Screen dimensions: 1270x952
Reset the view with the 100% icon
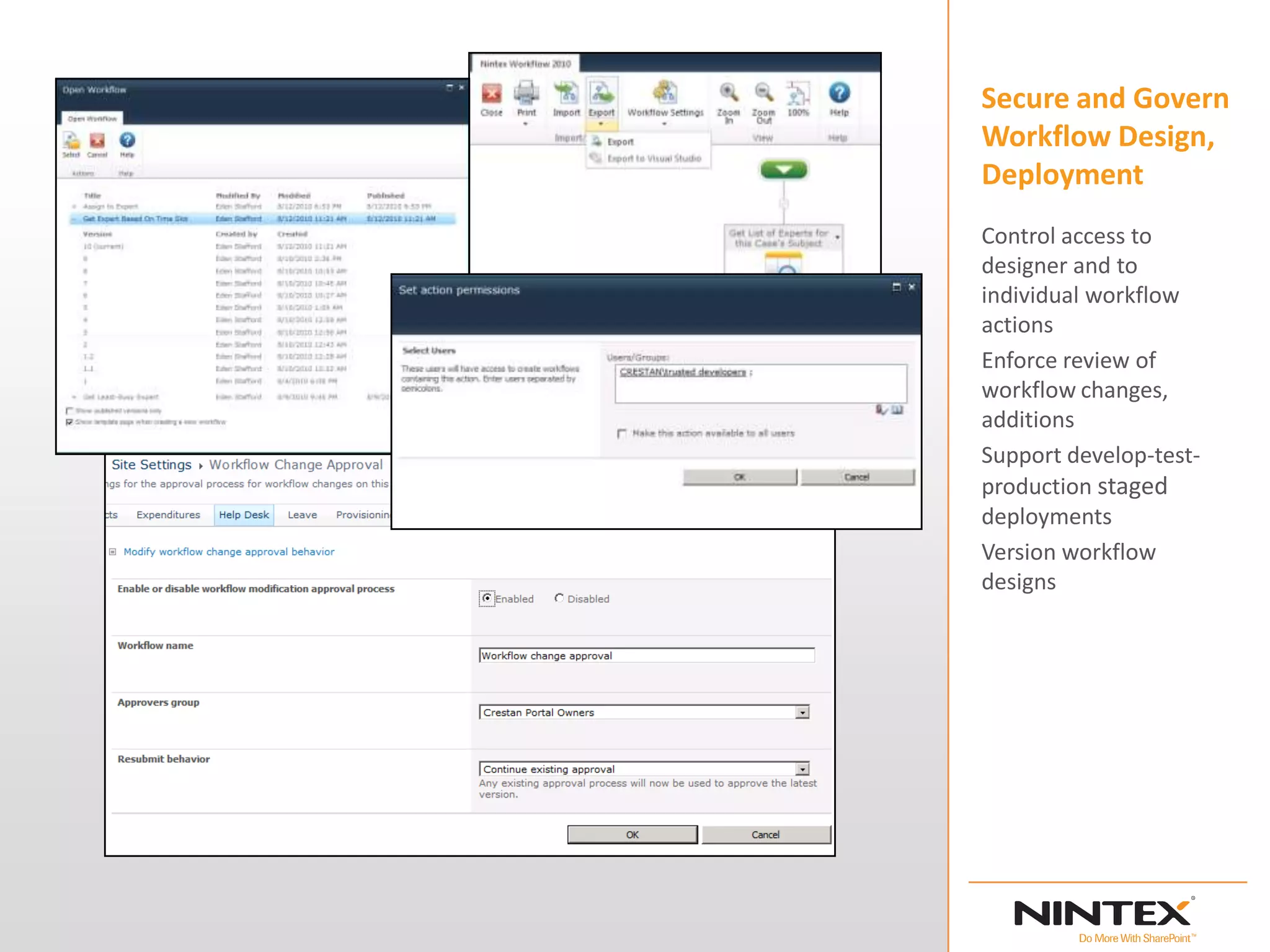pyautogui.click(x=797, y=94)
